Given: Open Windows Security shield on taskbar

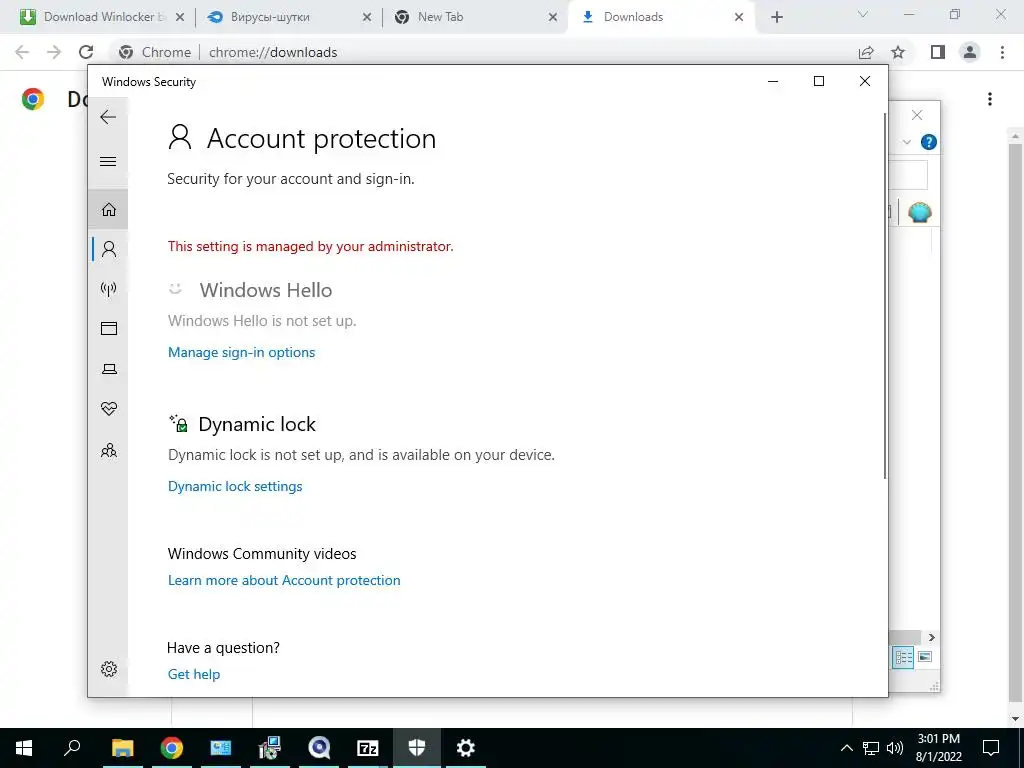Looking at the screenshot, I should pyautogui.click(x=417, y=748).
